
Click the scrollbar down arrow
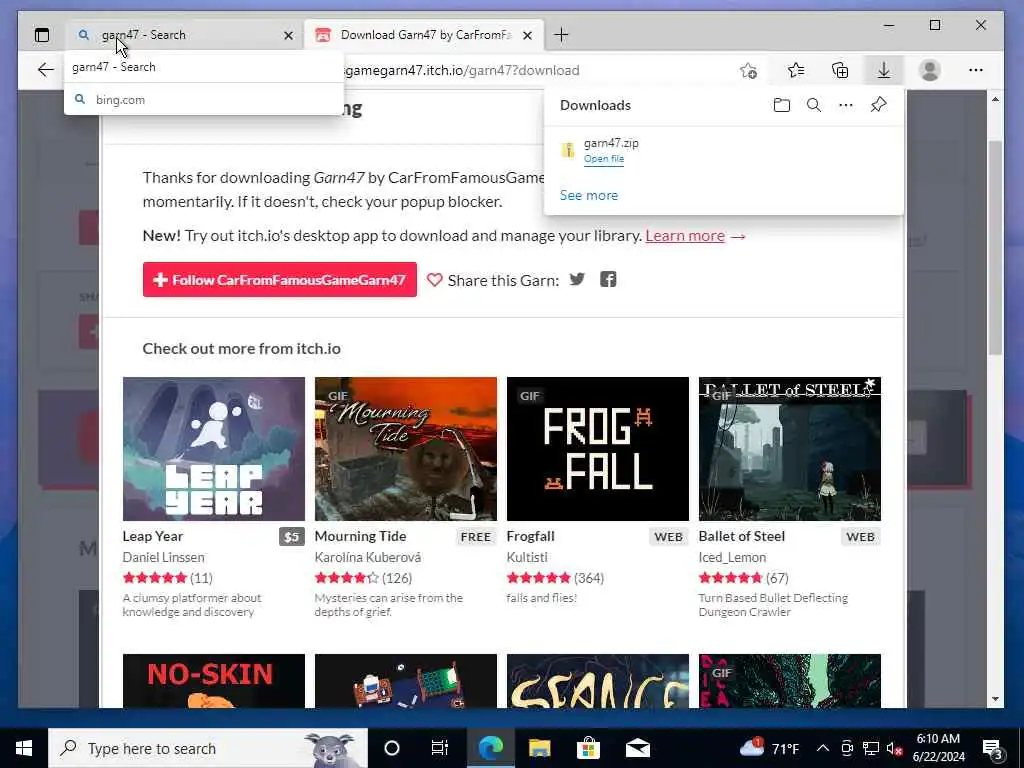(x=995, y=699)
